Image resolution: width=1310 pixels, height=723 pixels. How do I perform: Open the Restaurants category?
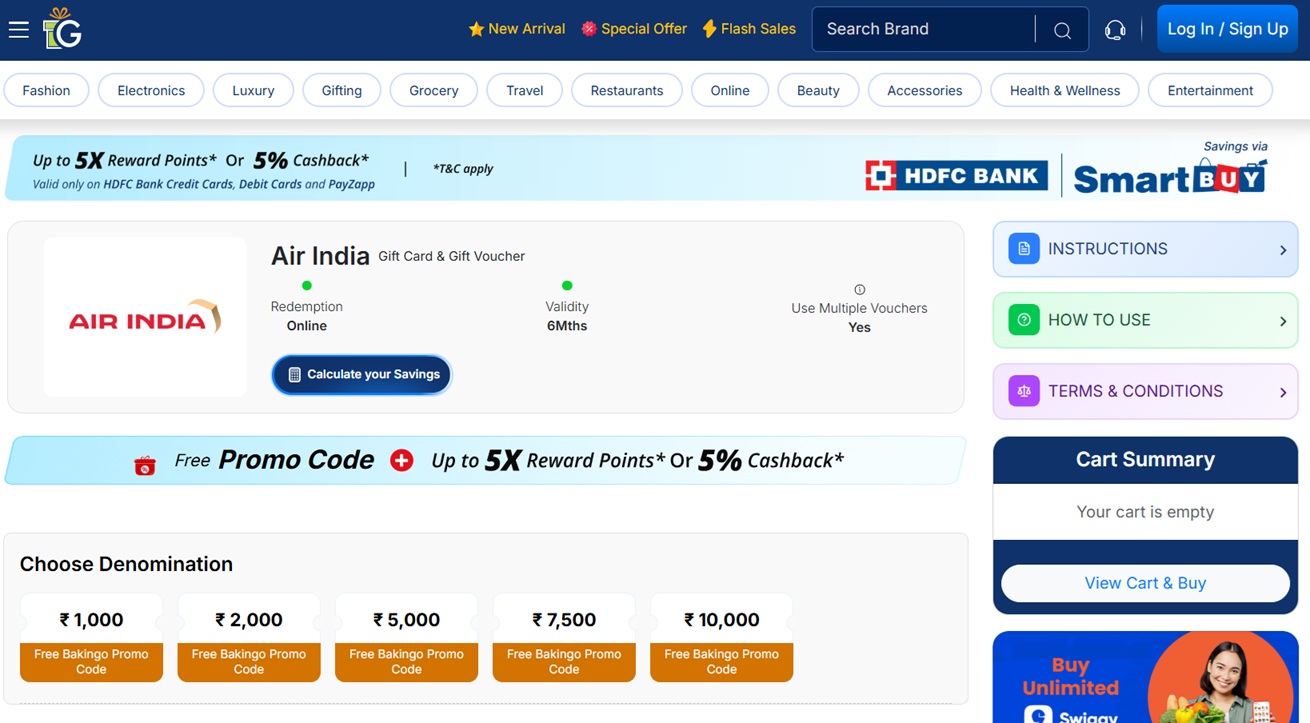tap(627, 90)
